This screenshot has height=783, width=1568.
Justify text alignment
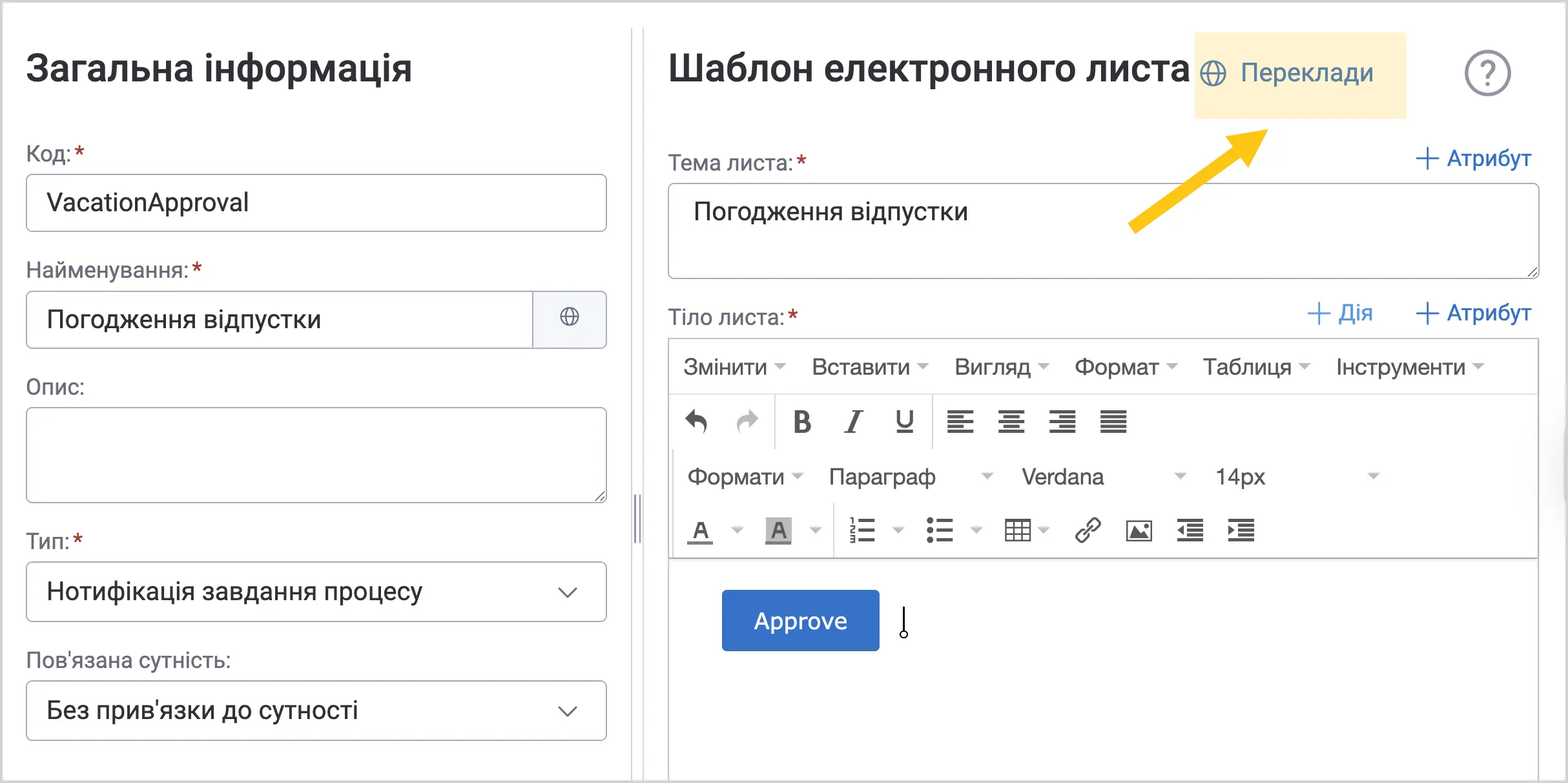(1113, 422)
